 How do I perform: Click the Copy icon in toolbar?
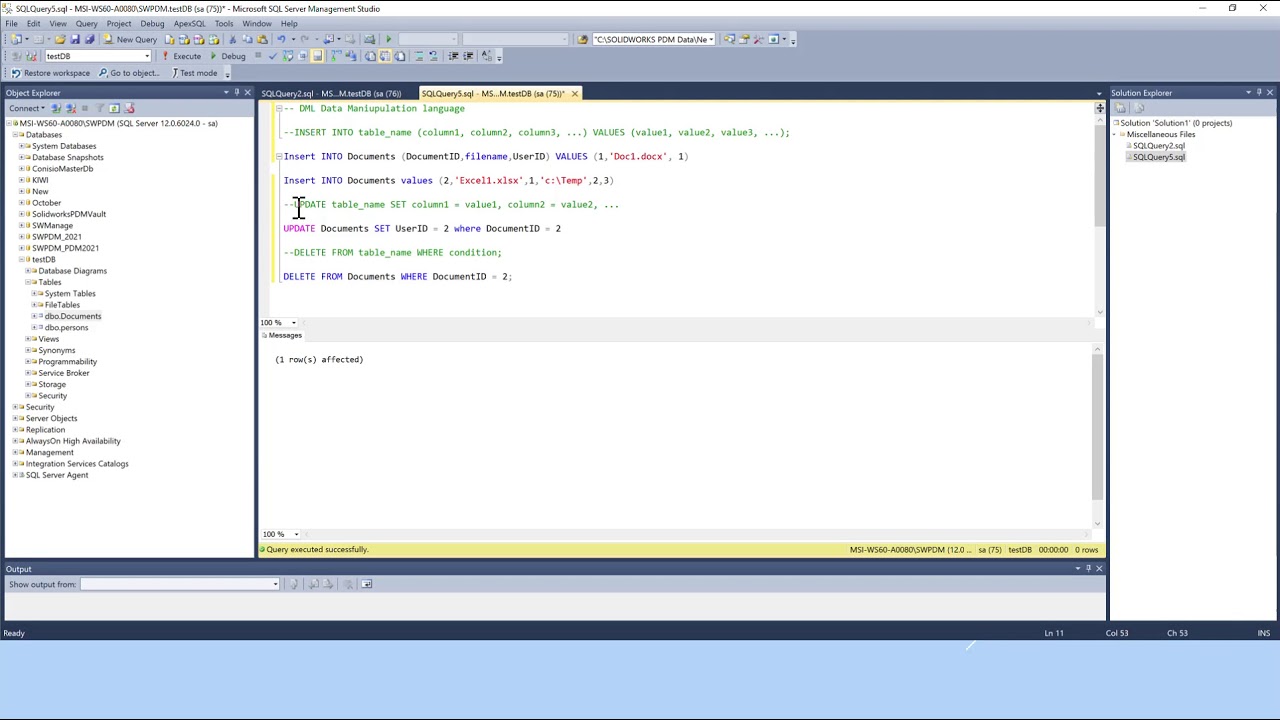point(247,39)
